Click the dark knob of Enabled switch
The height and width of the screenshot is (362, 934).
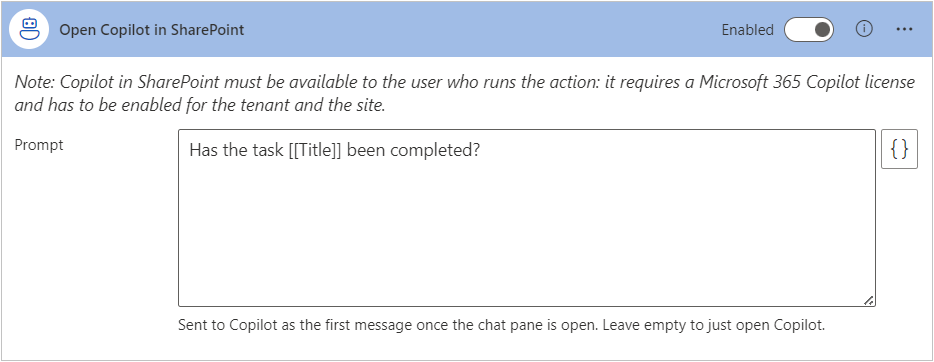pos(822,30)
